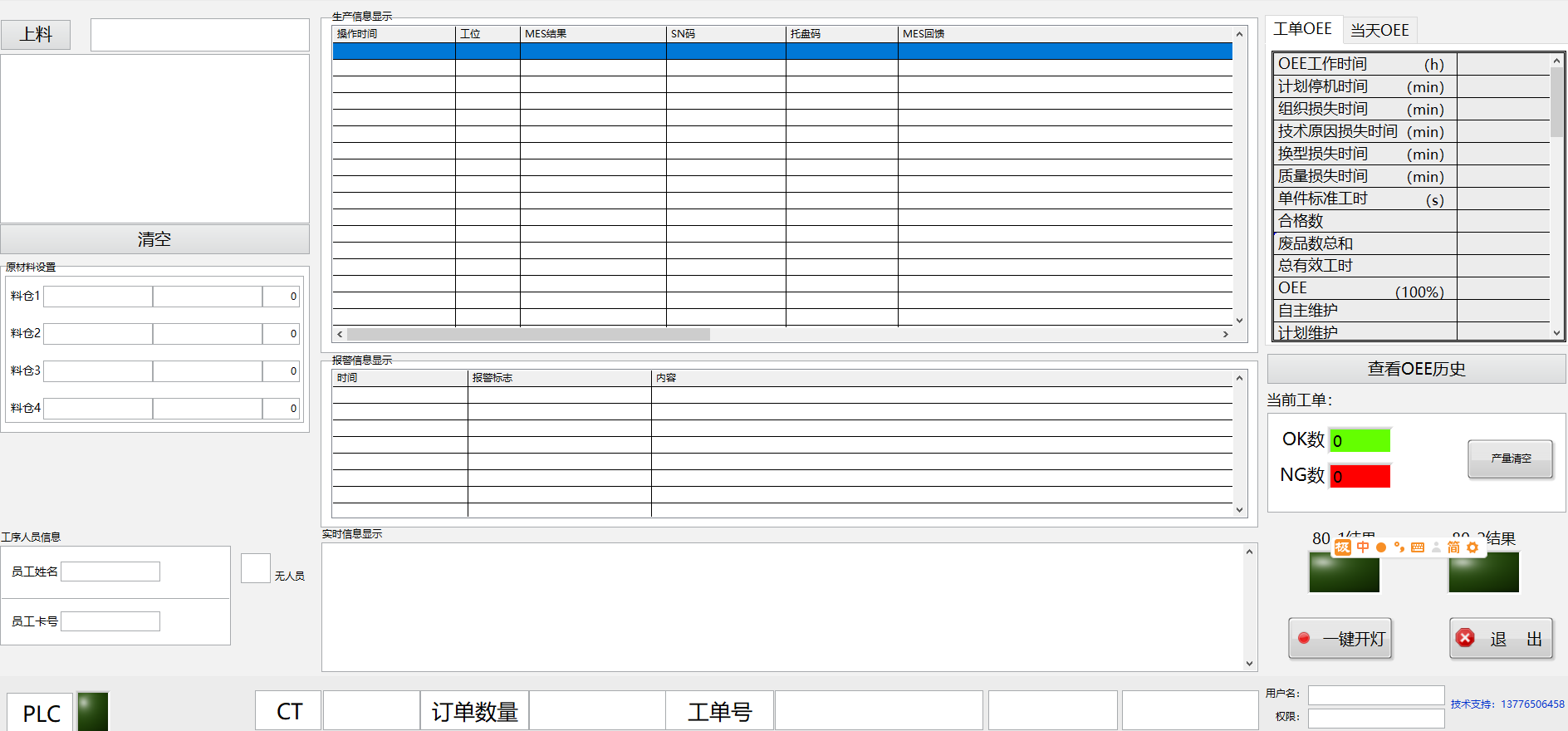Screen dimensions: 1568x731
Task: Click the production table scroll-right arrow
Action: [x=1226, y=334]
